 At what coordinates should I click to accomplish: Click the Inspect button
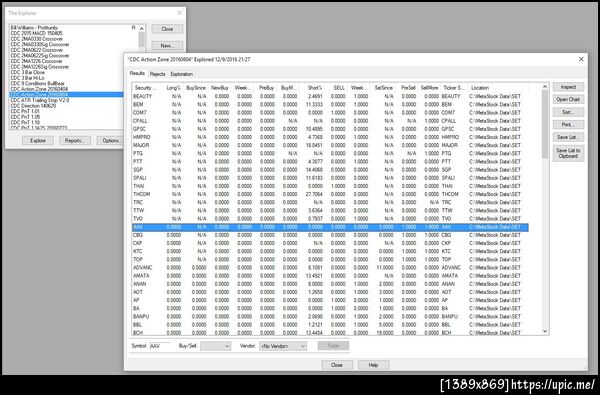point(568,87)
